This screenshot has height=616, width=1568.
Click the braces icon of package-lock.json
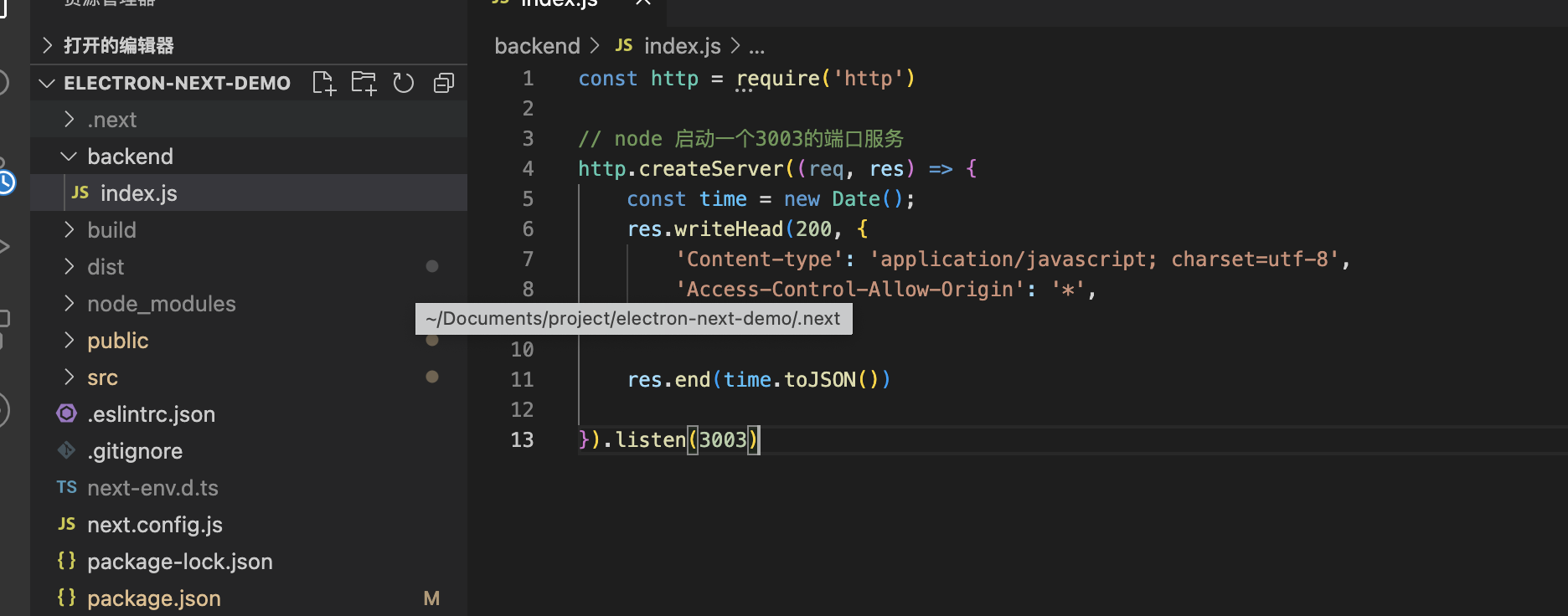point(67,561)
